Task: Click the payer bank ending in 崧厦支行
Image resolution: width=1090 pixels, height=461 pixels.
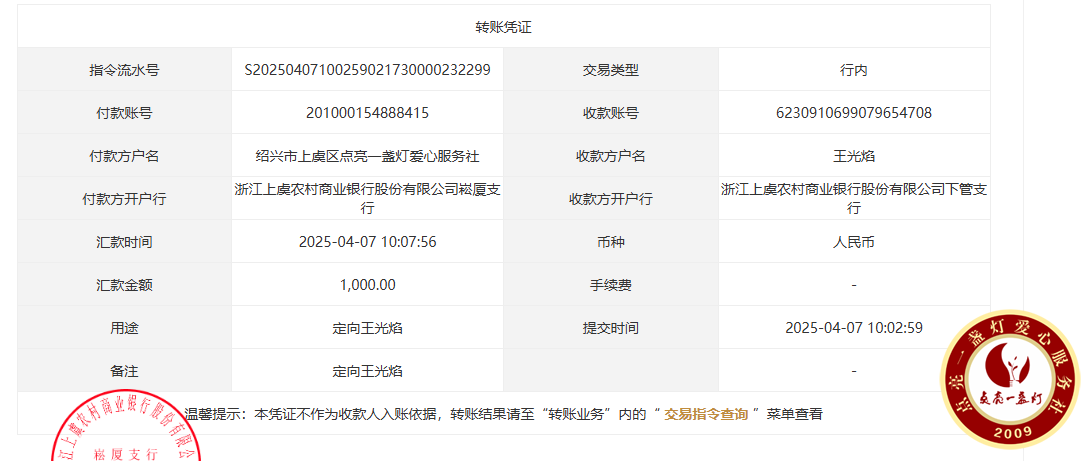Action: [x=367, y=198]
